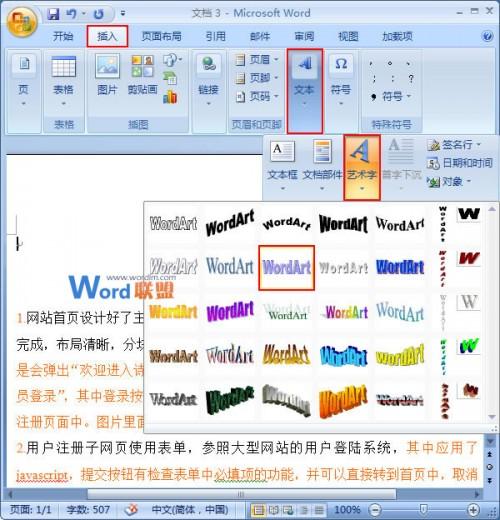This screenshot has height=520, width=500.
Task: Open the 符号 Omega symbol menu
Action: pos(341,80)
